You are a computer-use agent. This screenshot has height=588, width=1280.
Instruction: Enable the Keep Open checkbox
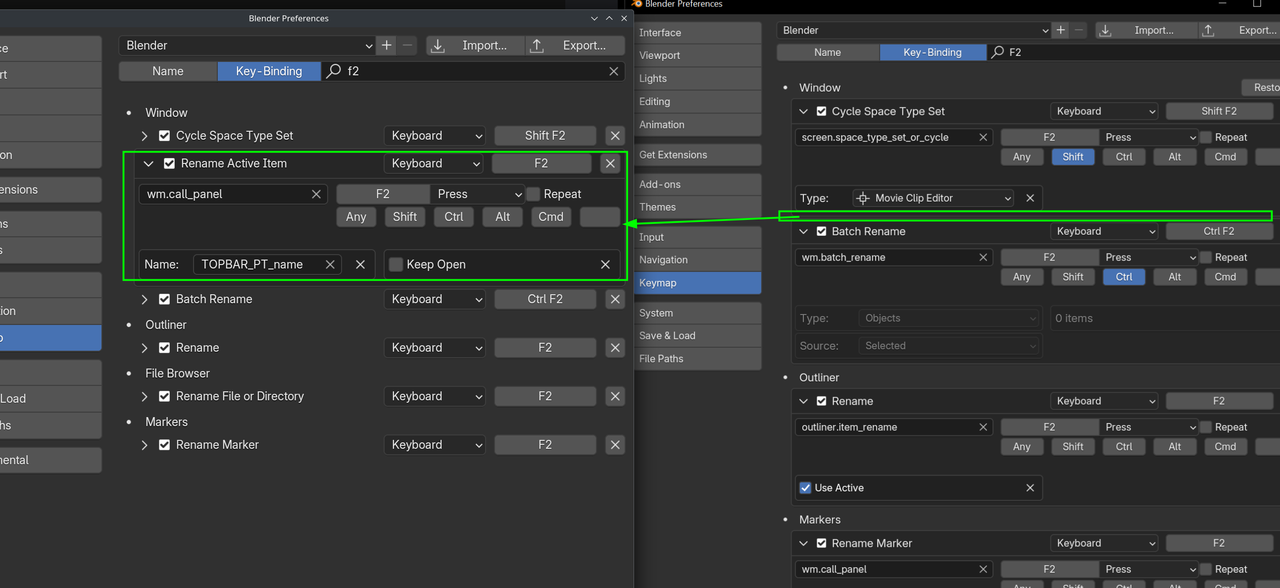tap(396, 264)
